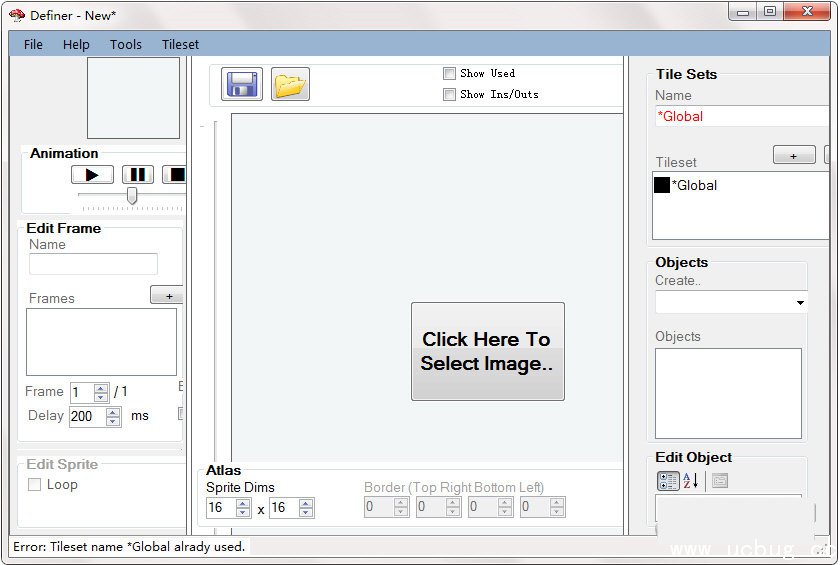
Task: Enable the Loop checkbox
Action: [35, 485]
